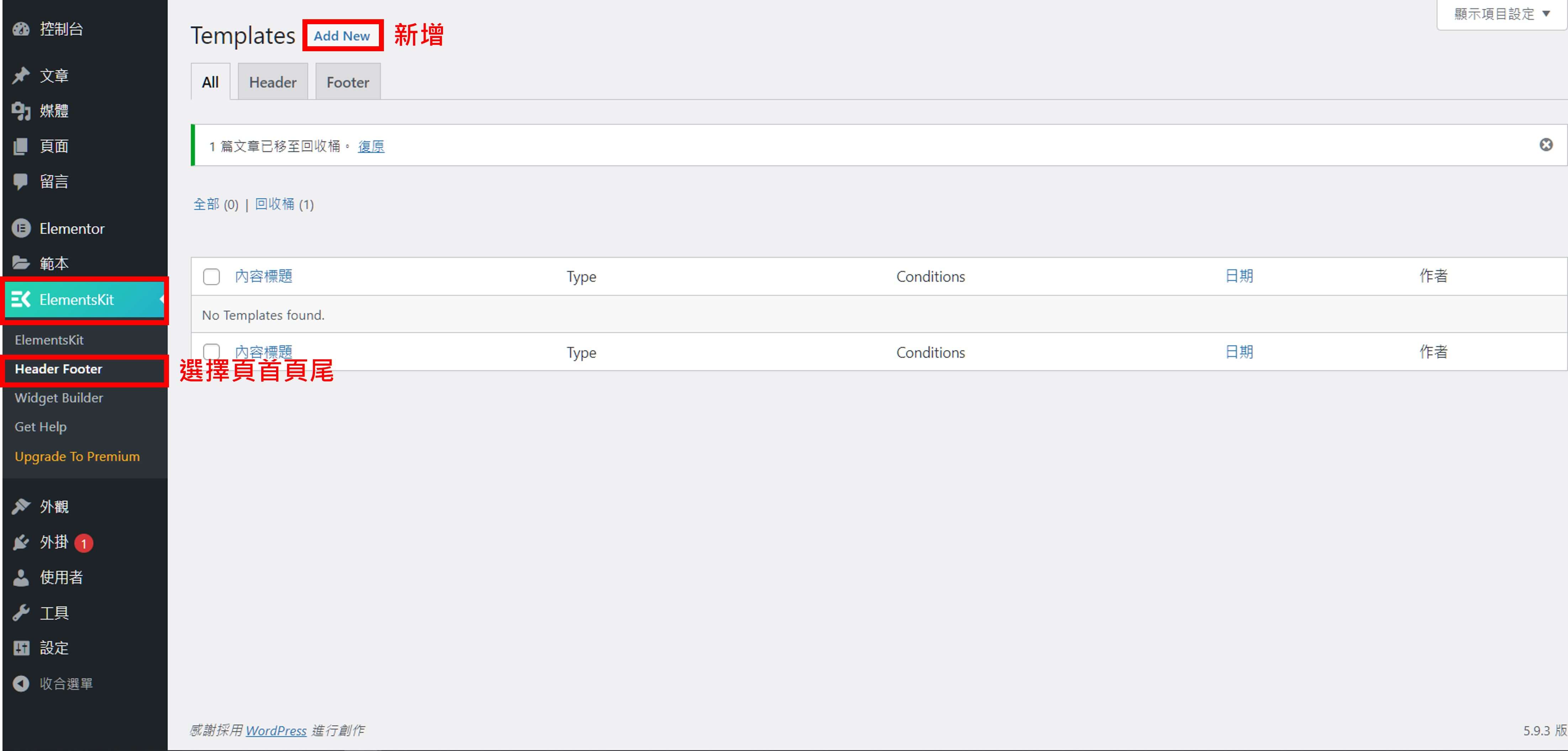
Task: Select the Header tab filter
Action: [x=272, y=82]
